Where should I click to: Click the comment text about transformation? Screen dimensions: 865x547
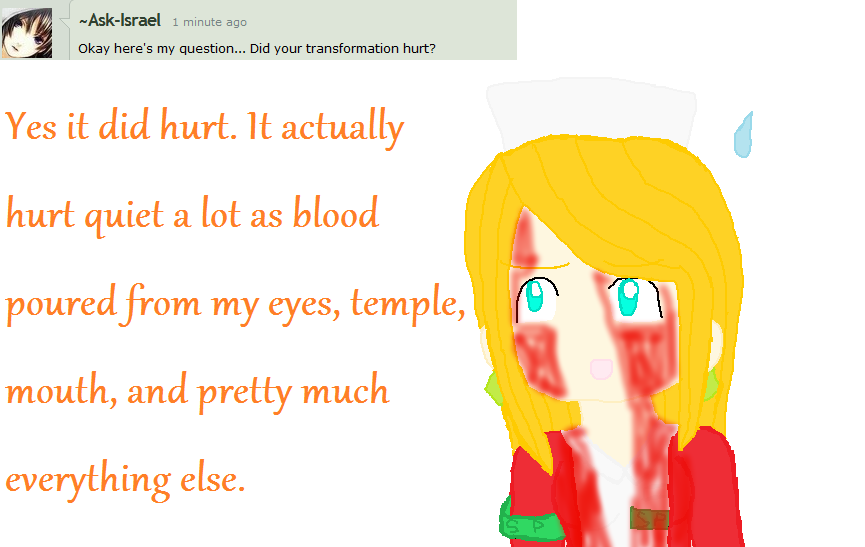257,49
